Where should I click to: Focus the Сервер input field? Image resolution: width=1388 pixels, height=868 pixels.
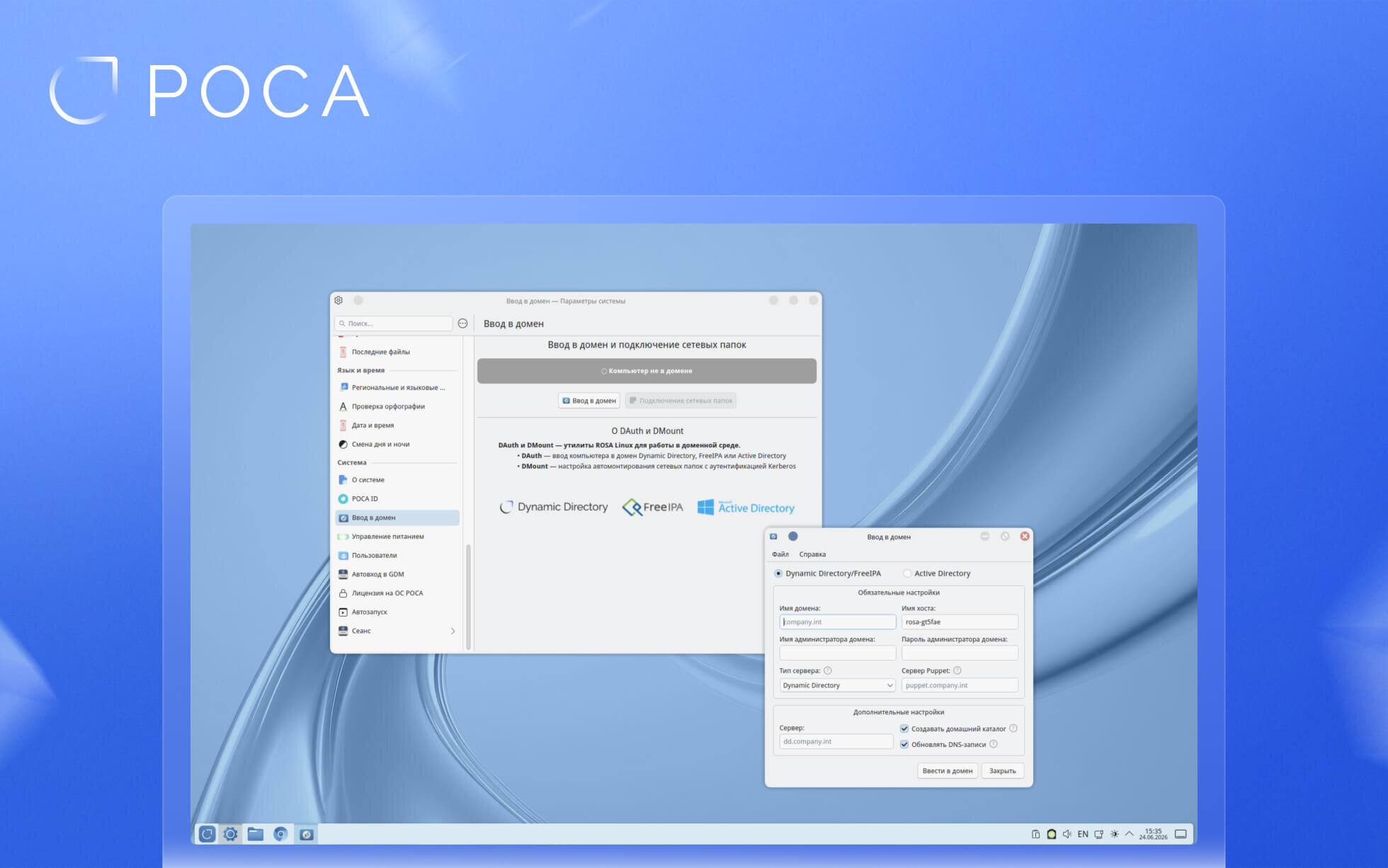click(836, 741)
